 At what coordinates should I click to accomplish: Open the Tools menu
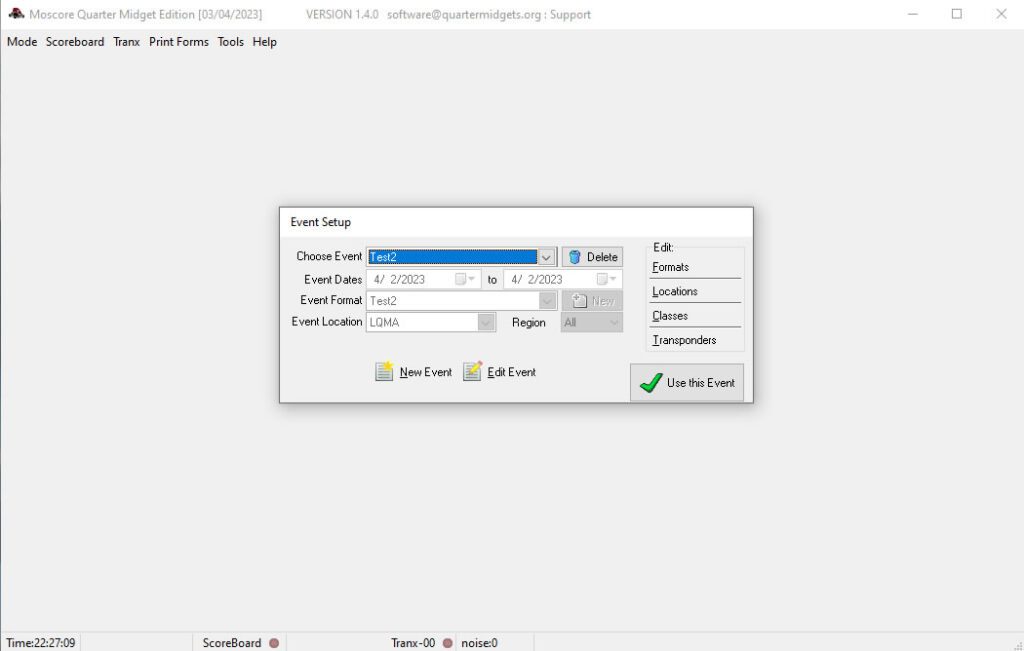[x=231, y=42]
